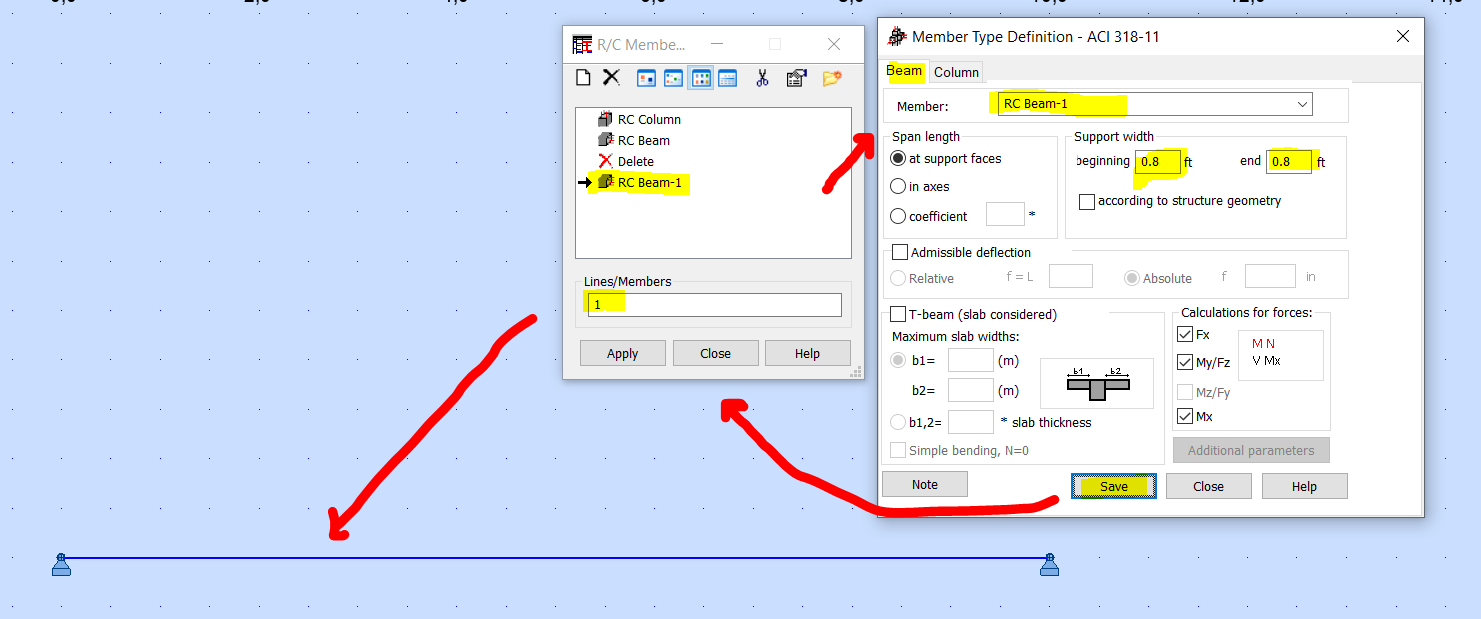Click the beginning support width field
This screenshot has width=1481, height=619.
point(1158,161)
